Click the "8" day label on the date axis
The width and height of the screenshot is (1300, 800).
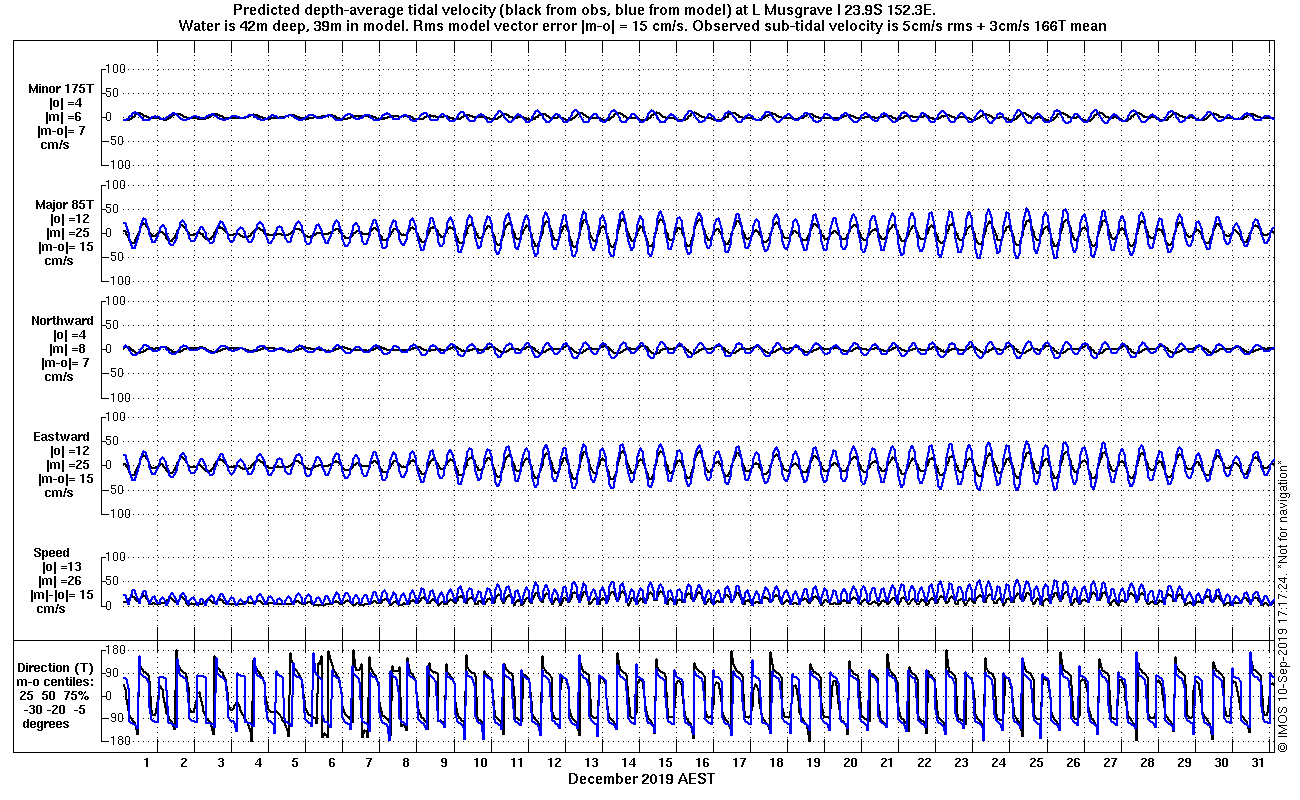[406, 763]
